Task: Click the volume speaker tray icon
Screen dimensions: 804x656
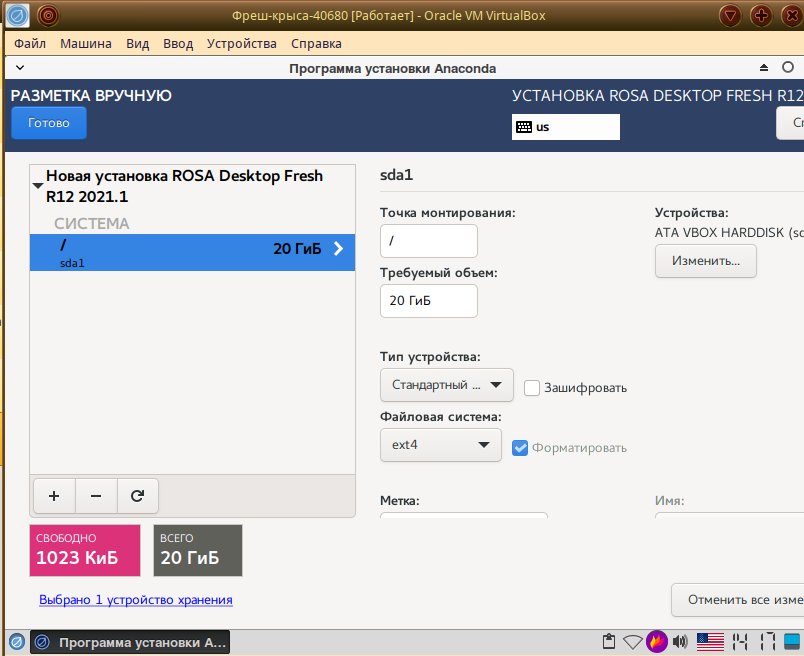Action: [x=680, y=641]
